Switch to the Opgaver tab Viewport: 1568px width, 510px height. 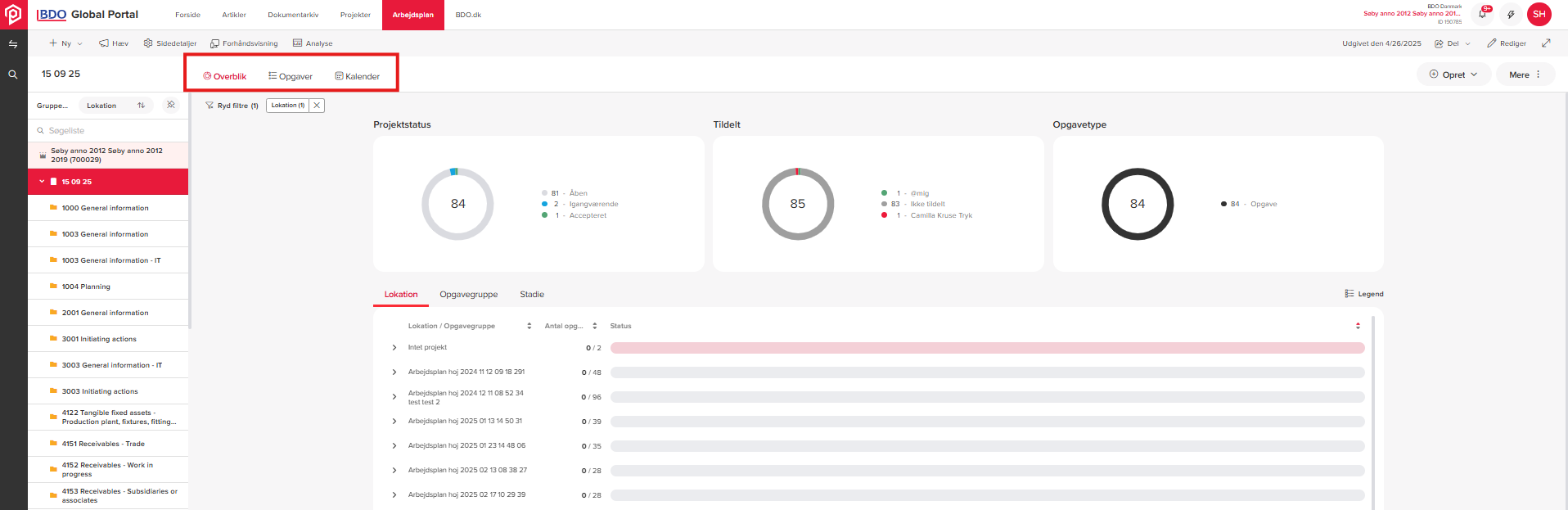(291, 76)
